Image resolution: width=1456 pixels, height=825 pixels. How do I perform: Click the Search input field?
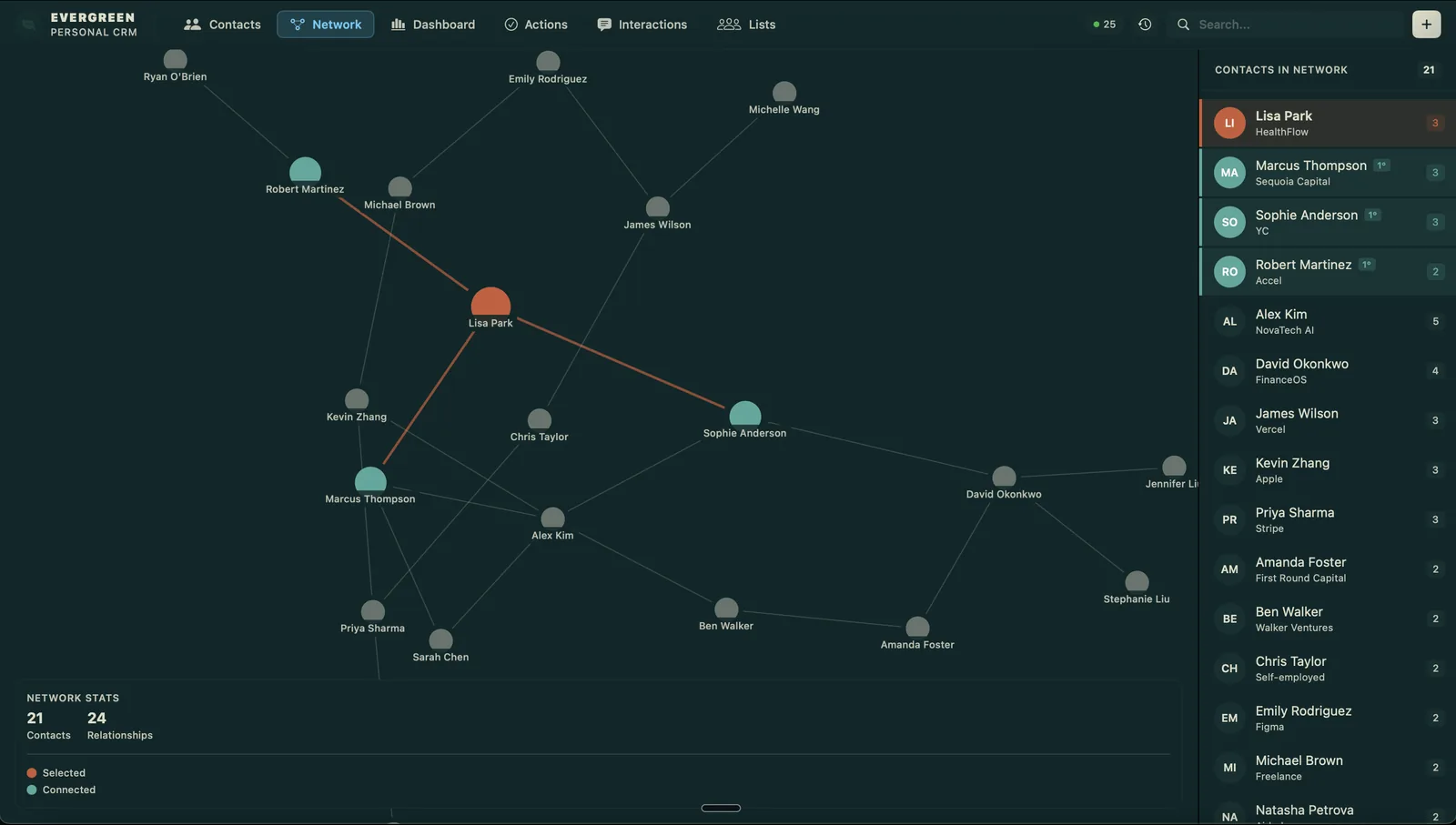click(x=1288, y=25)
